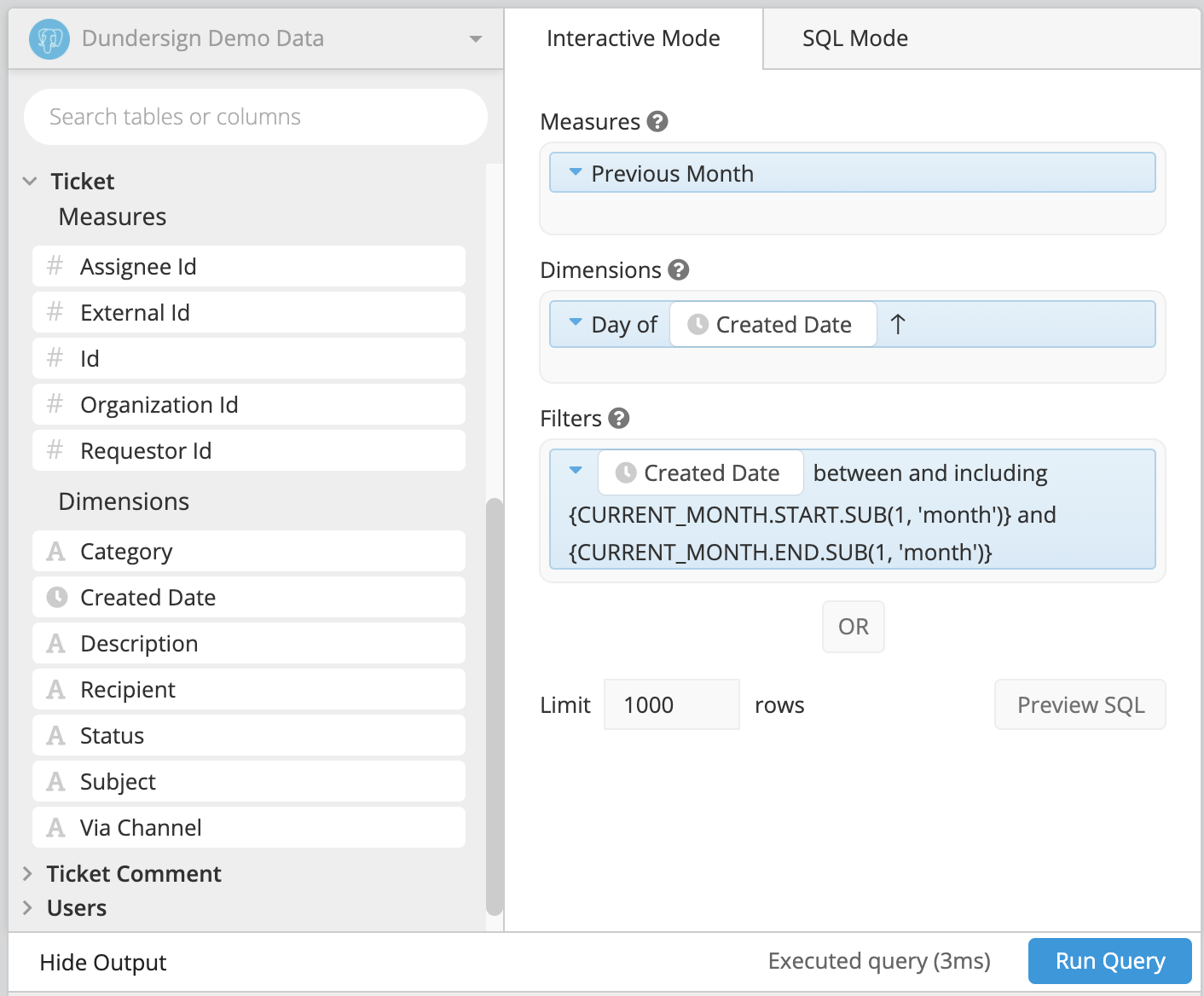Click the clock icon in the filter Created Date chip
Image resolution: width=1204 pixels, height=996 pixels.
tap(626, 472)
